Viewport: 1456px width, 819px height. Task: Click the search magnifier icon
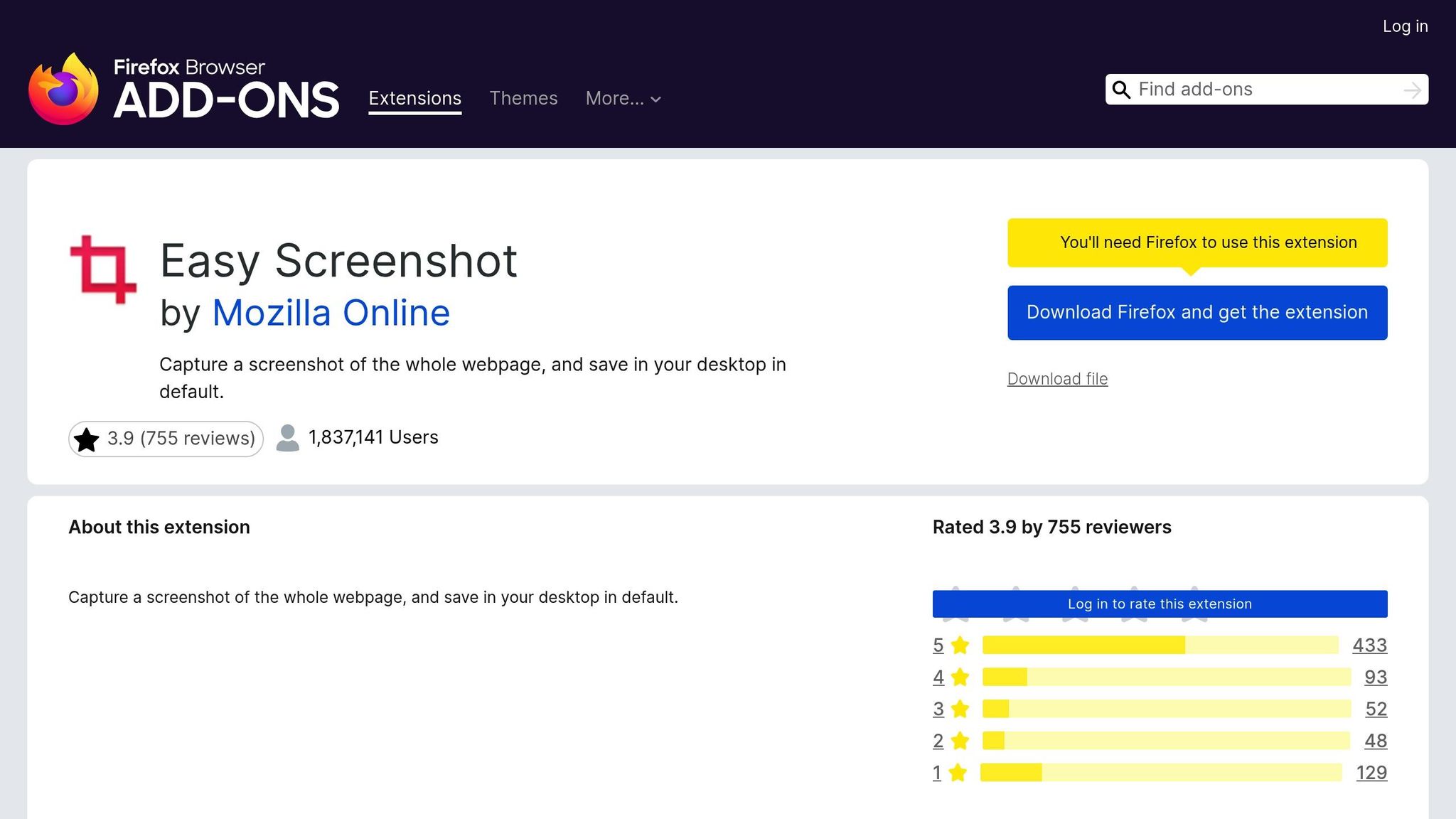(x=1121, y=90)
